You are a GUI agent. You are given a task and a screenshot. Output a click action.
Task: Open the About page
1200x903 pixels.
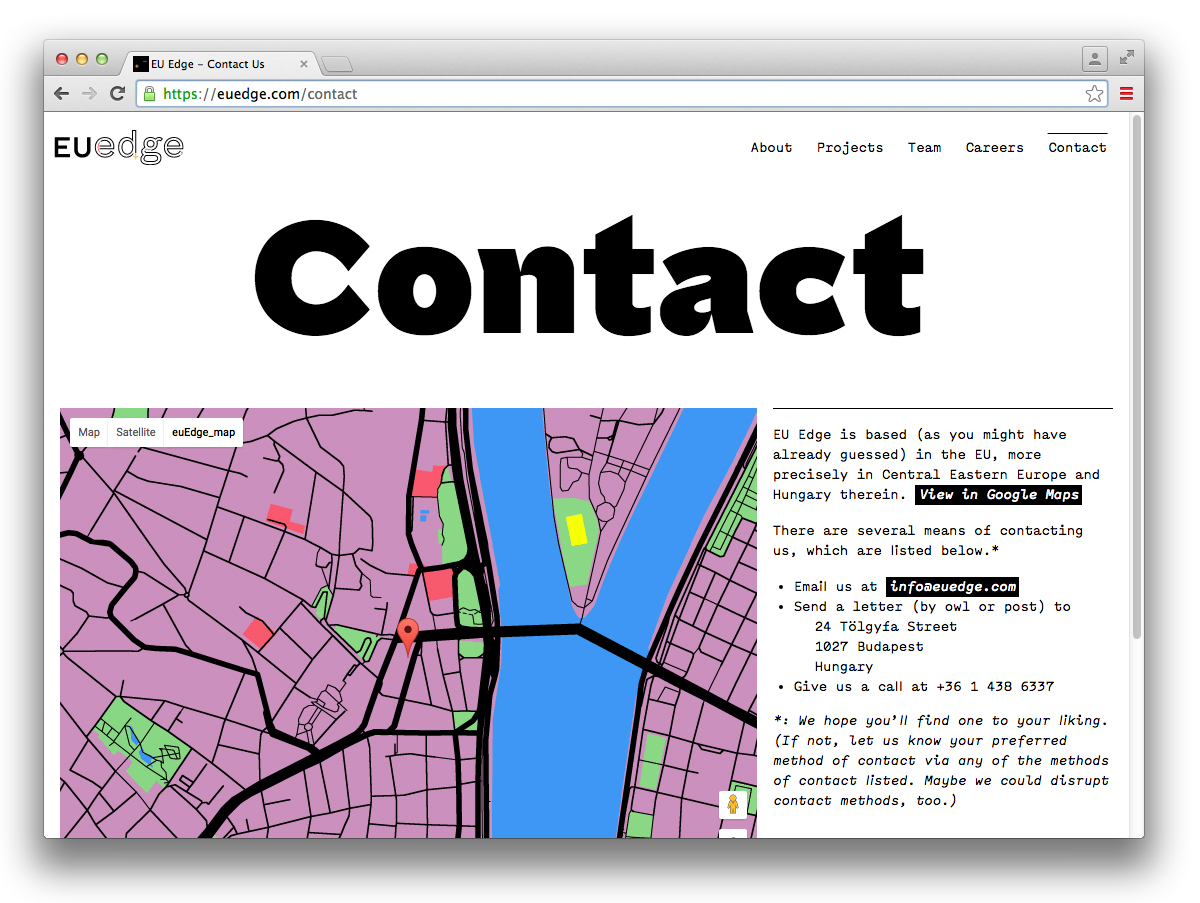pos(771,147)
